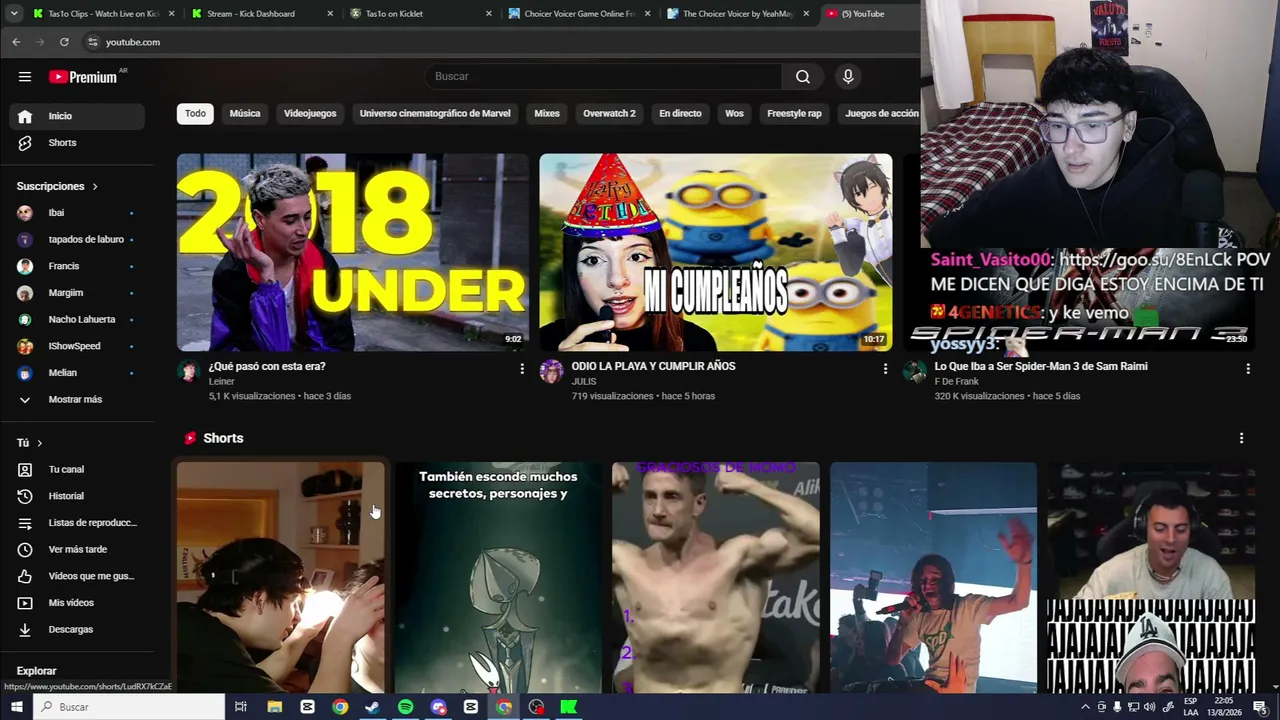Open Videos que me gustan
1280x720 pixels.
[x=77, y=576]
